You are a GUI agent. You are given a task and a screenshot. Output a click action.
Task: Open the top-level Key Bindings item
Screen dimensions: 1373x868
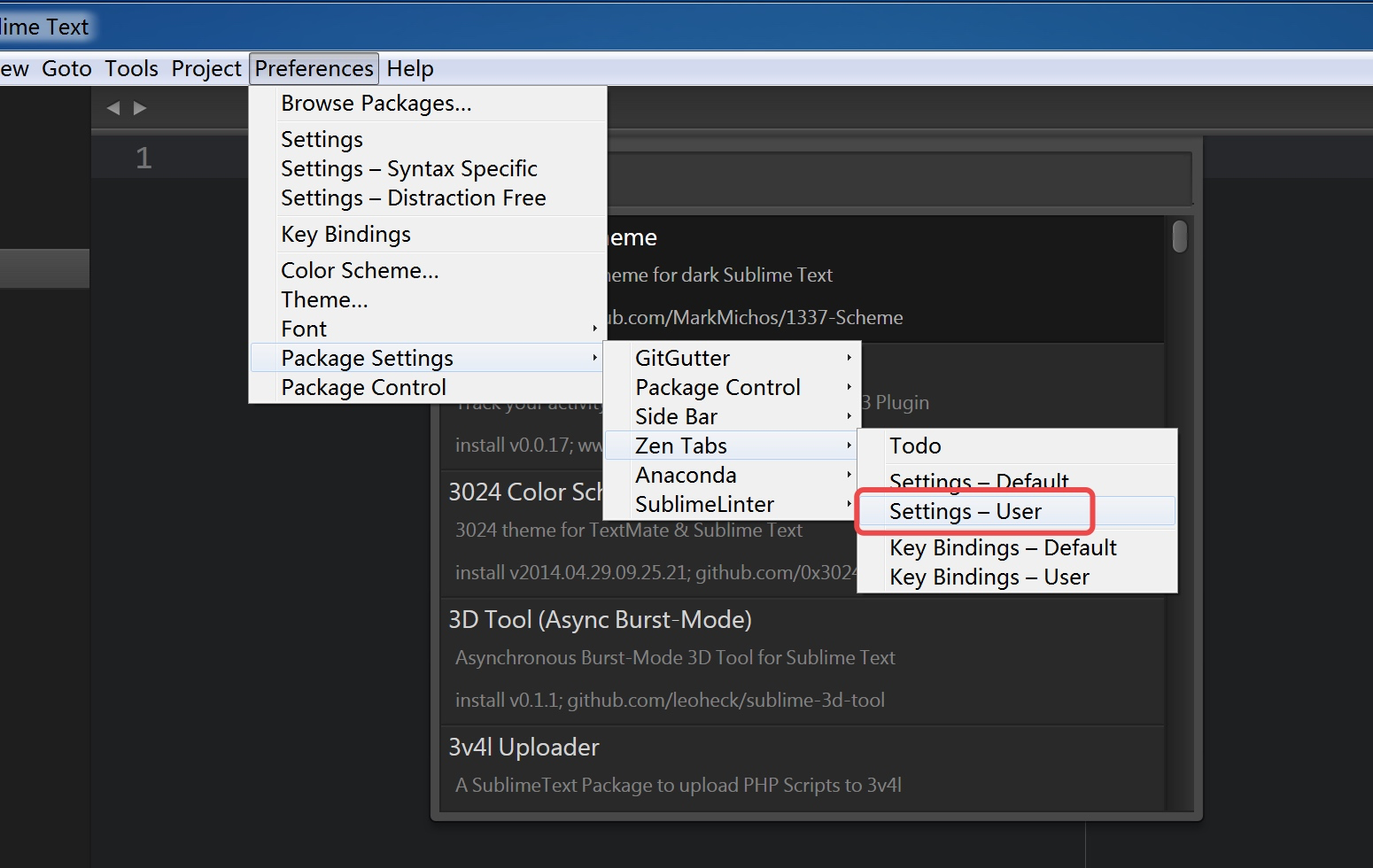click(x=428, y=235)
